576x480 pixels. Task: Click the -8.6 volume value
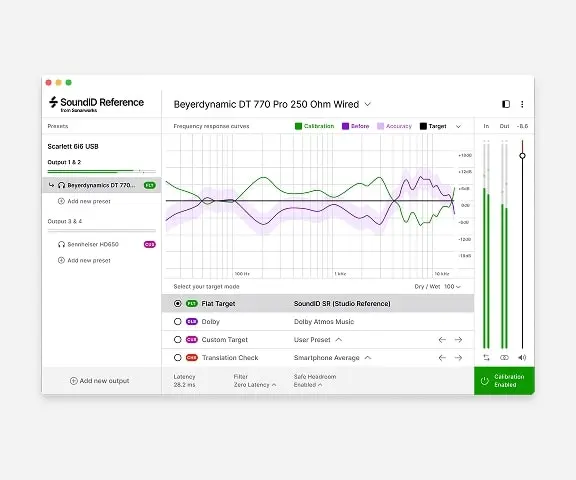(x=522, y=126)
